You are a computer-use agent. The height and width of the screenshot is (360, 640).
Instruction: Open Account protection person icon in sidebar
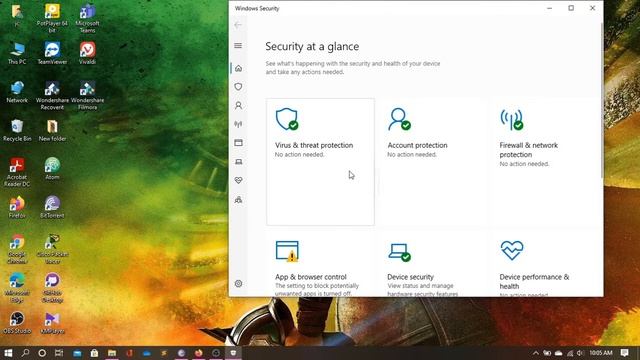238,105
